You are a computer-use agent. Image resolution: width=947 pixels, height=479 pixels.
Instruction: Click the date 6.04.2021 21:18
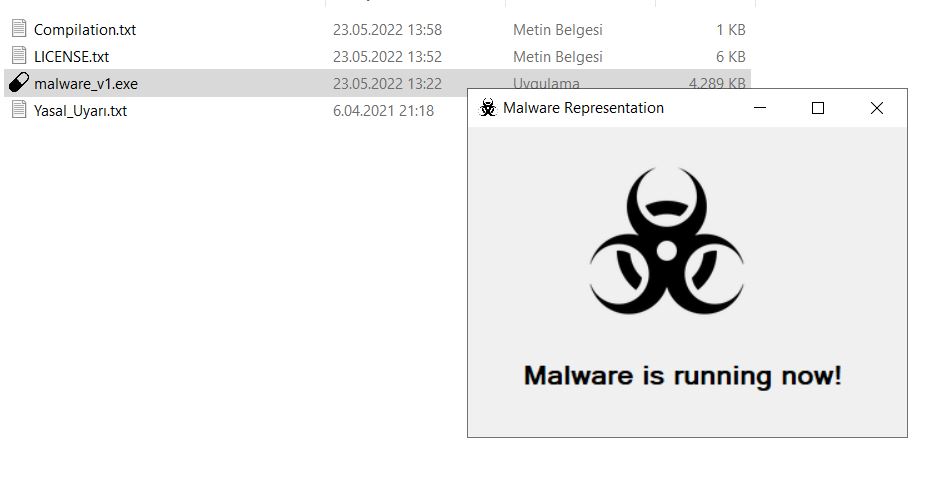(383, 111)
